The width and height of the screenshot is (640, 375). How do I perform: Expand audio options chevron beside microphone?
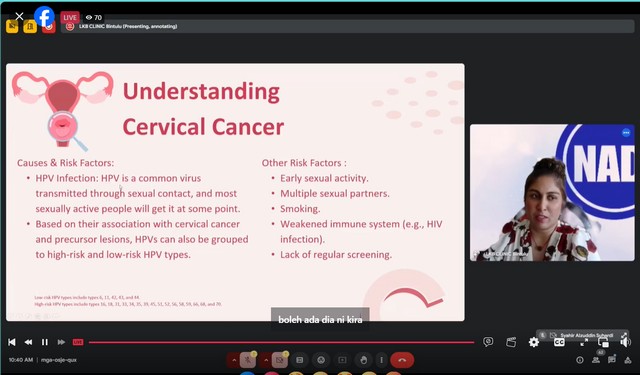tap(234, 360)
